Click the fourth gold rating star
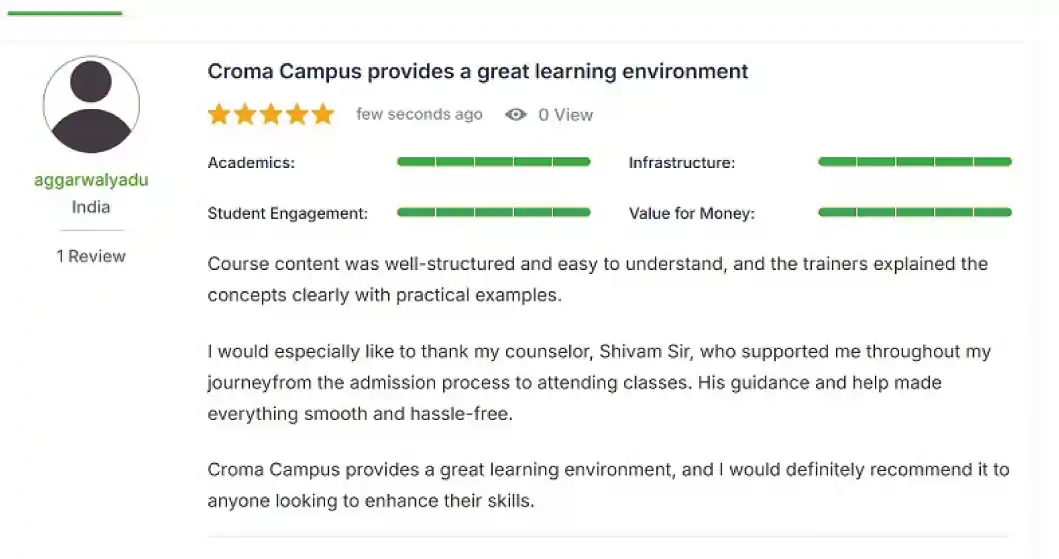 (x=297, y=114)
